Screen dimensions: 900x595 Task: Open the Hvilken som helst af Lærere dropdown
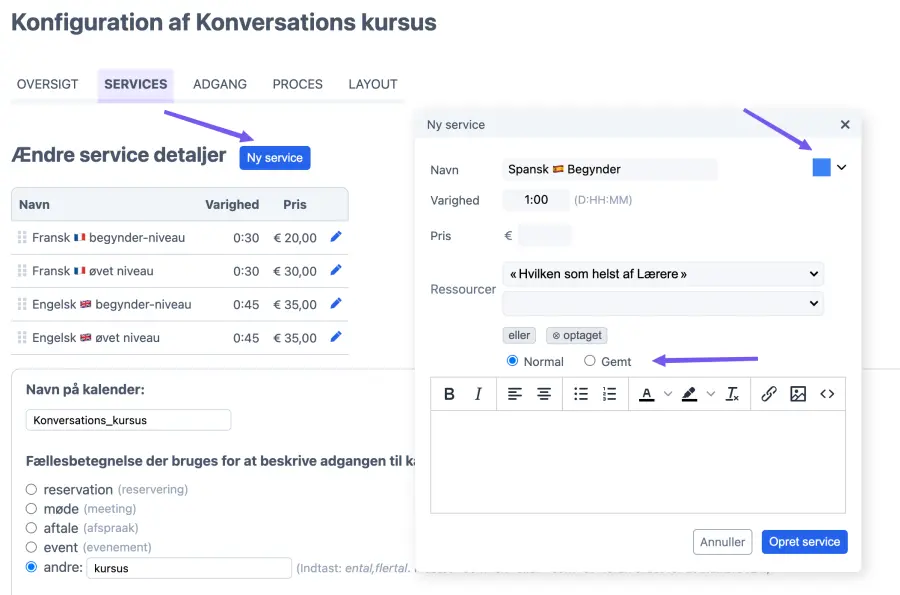(x=662, y=273)
